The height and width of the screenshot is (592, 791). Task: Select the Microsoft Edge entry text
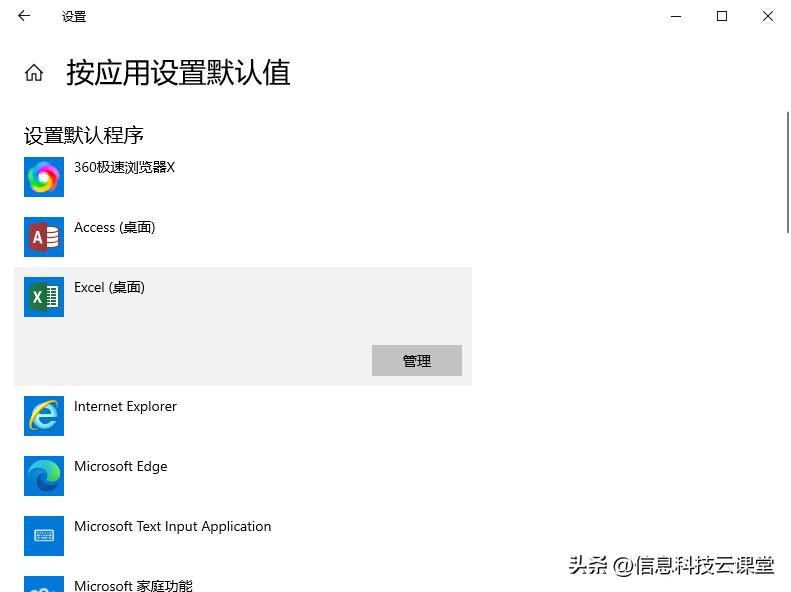(x=121, y=466)
